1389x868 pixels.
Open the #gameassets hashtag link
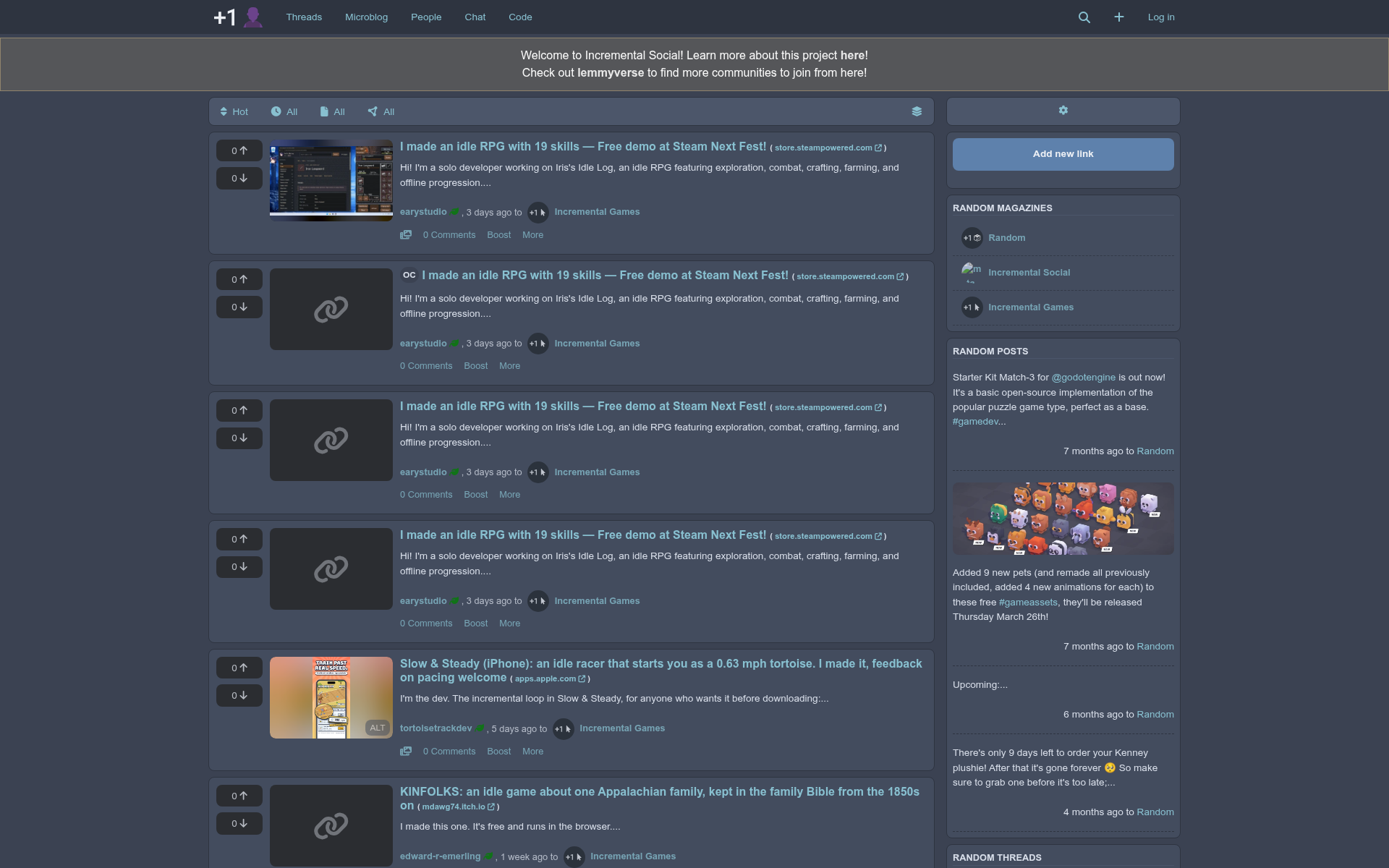pos(1028,603)
